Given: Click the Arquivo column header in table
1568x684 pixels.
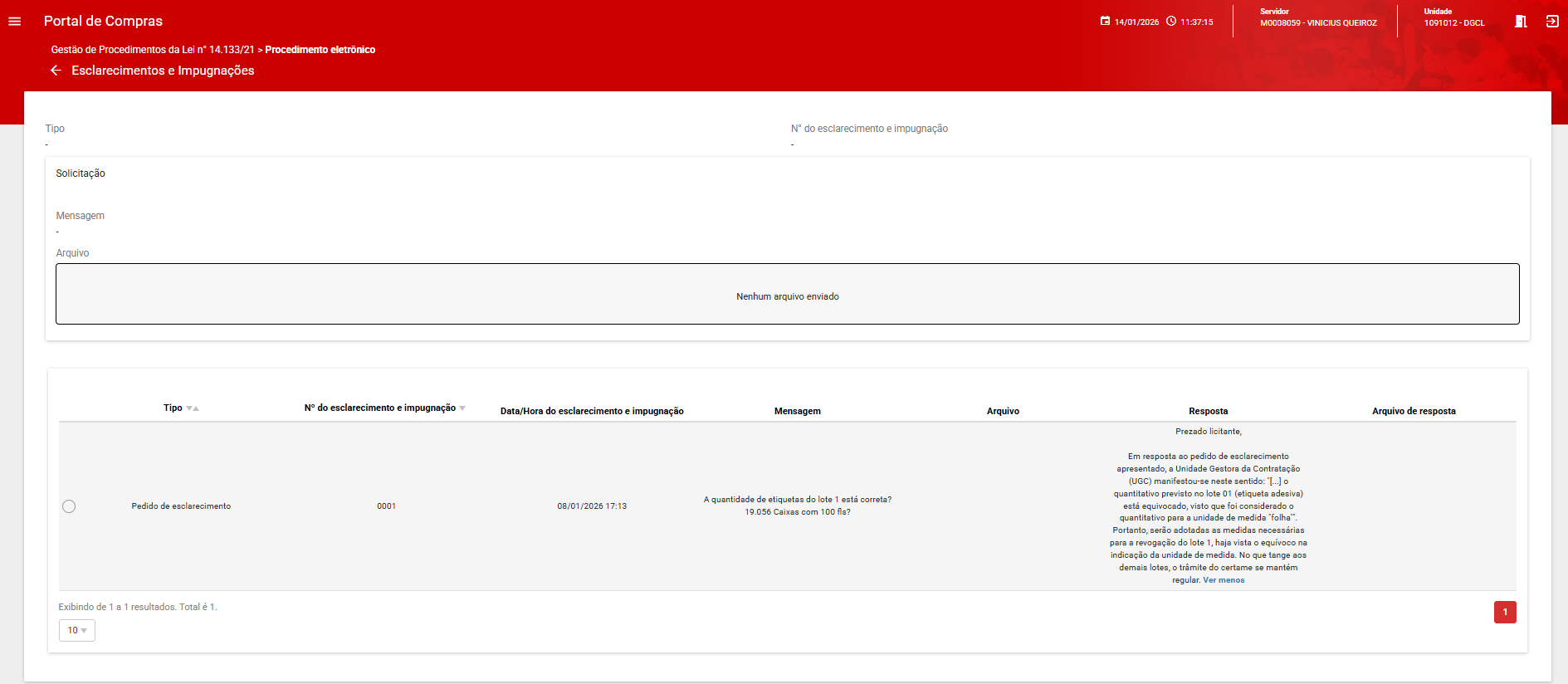Looking at the screenshot, I should (1003, 411).
